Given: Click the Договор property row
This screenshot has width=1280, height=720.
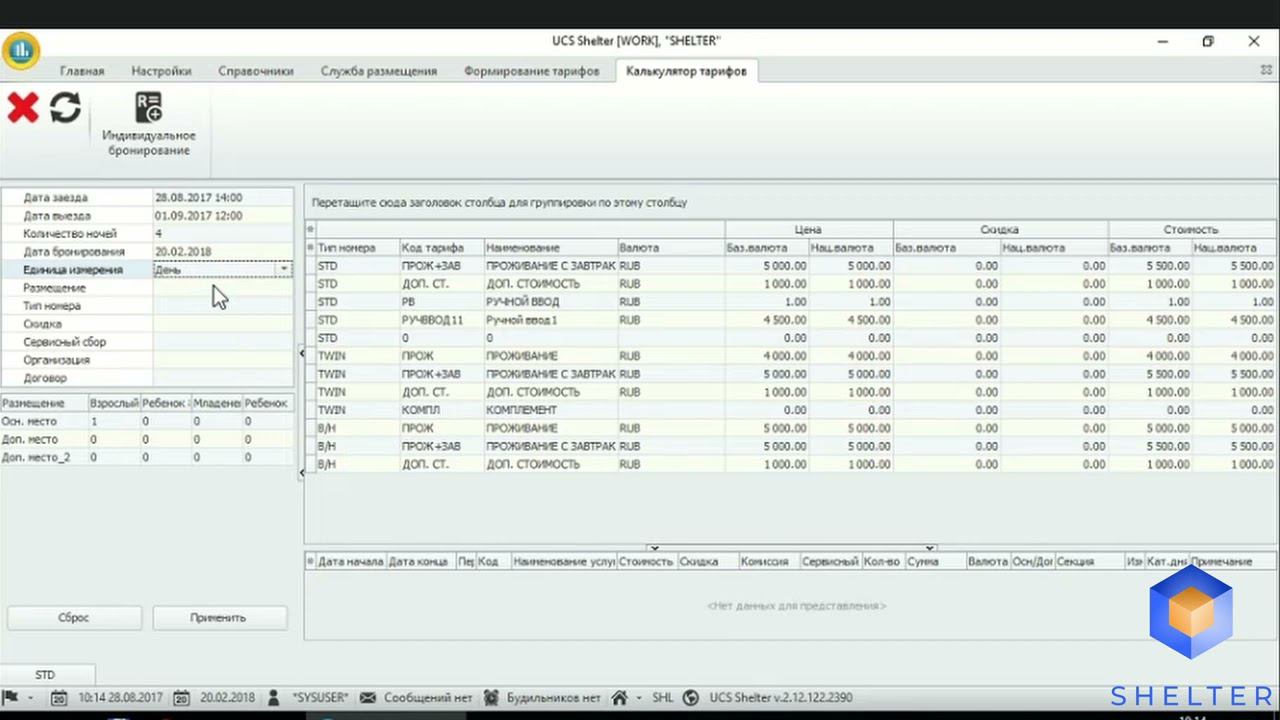Looking at the screenshot, I should (147, 377).
